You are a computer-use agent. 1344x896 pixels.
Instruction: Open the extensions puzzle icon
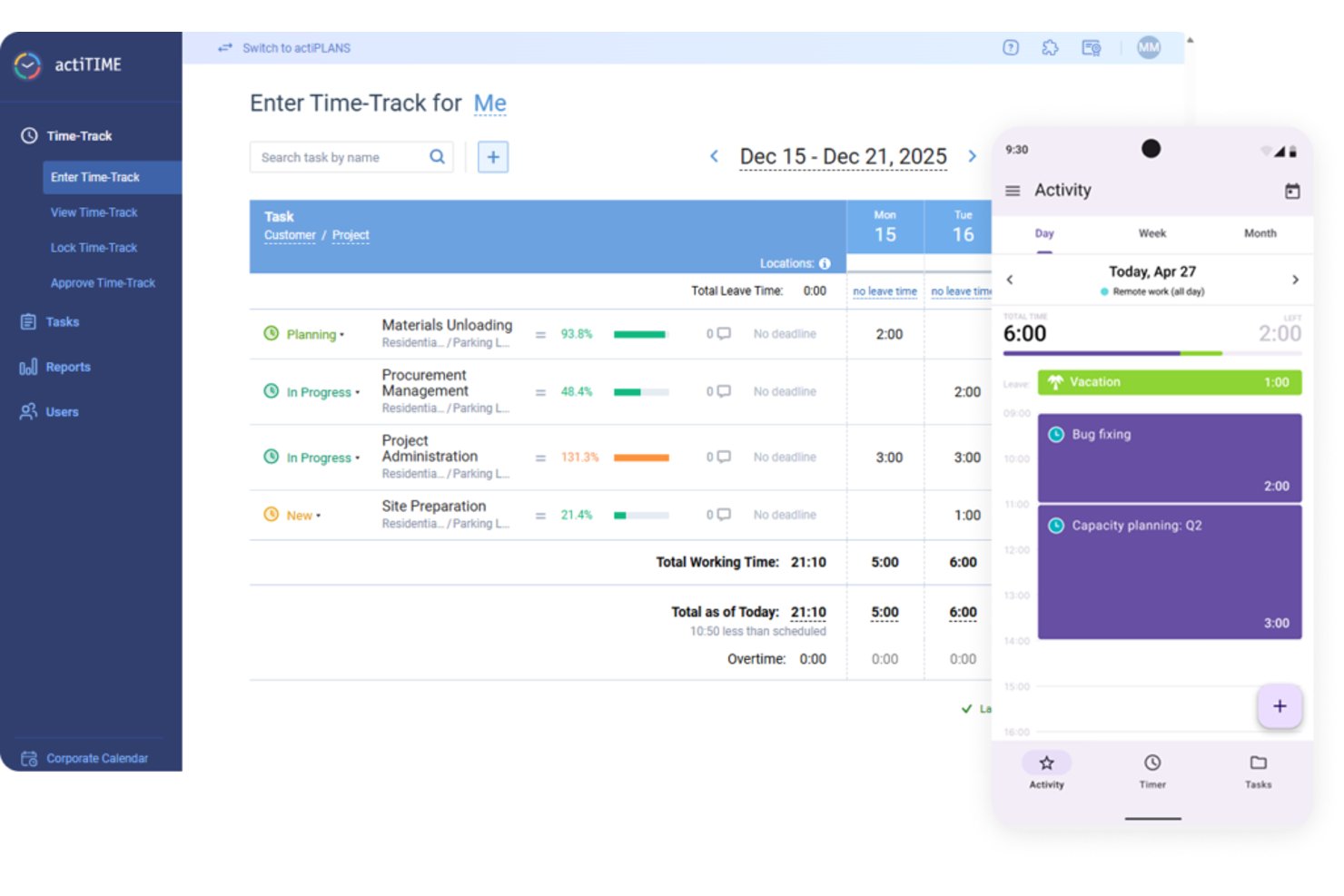[1051, 48]
